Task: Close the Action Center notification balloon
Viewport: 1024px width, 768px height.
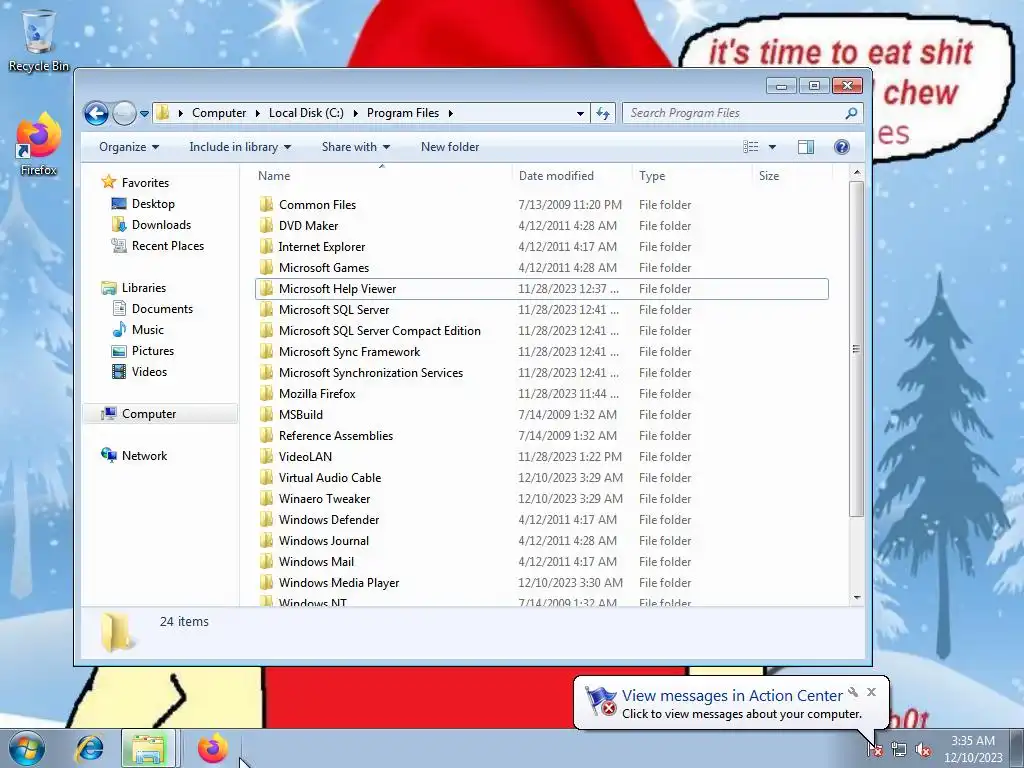Action: (x=871, y=692)
